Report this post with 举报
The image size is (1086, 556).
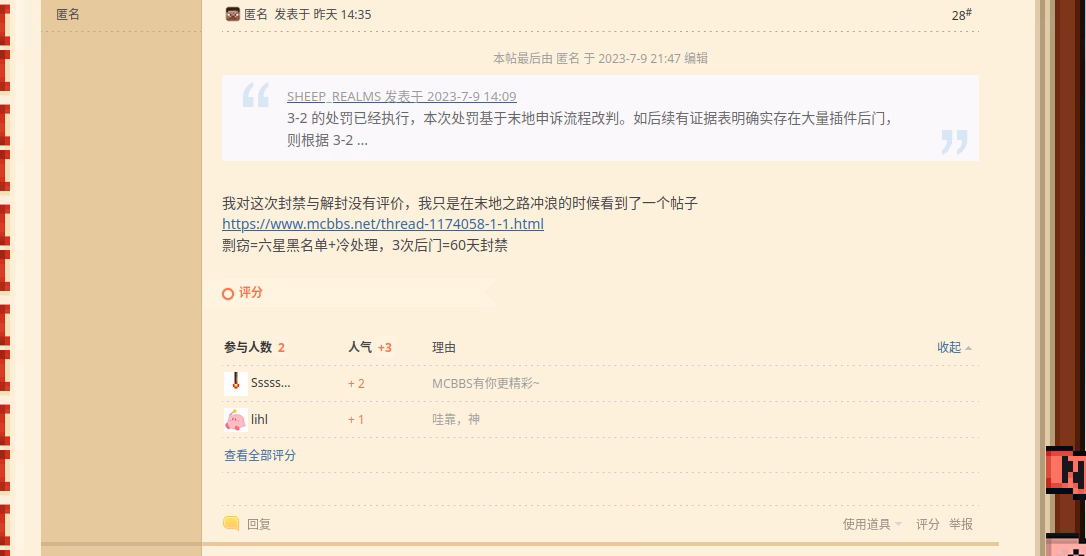(961, 524)
